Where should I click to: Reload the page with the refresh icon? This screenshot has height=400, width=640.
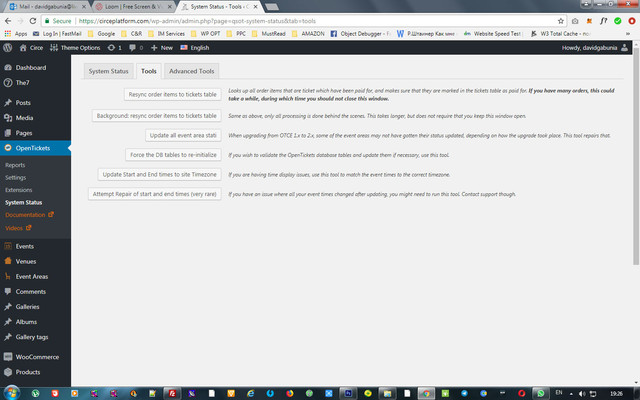[x=33, y=21]
